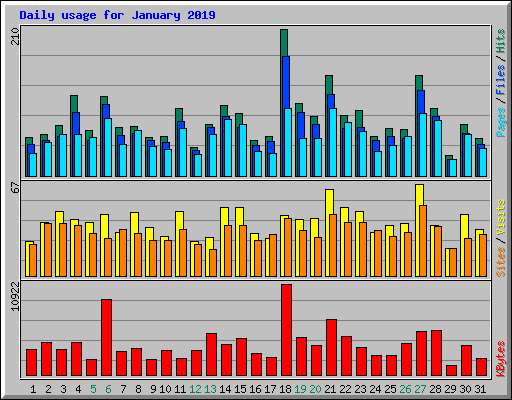This screenshot has height=400, width=512.
Task: Select day label "22" on the x-axis
Action: (x=345, y=389)
